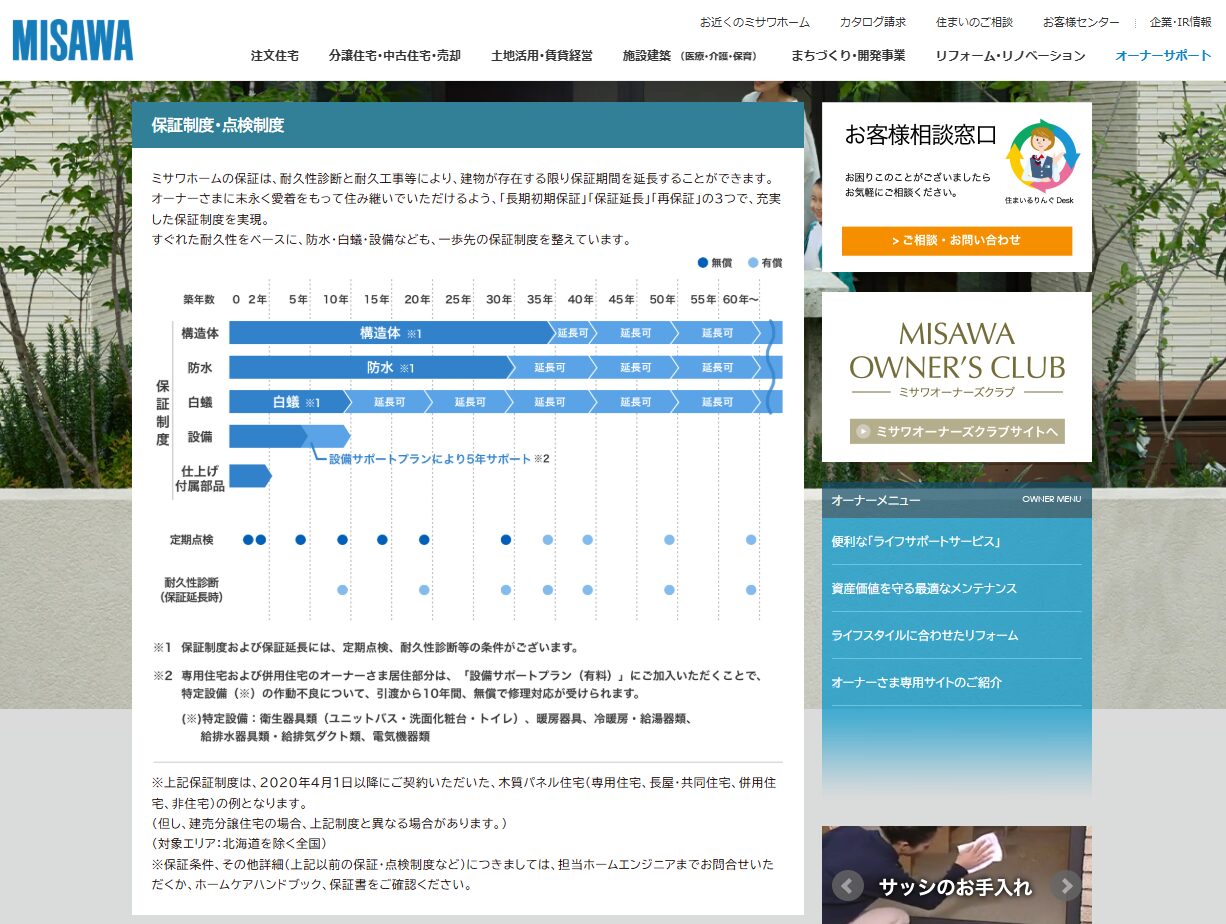
Task: Select 施設建築 menu item
Action: click(x=690, y=56)
